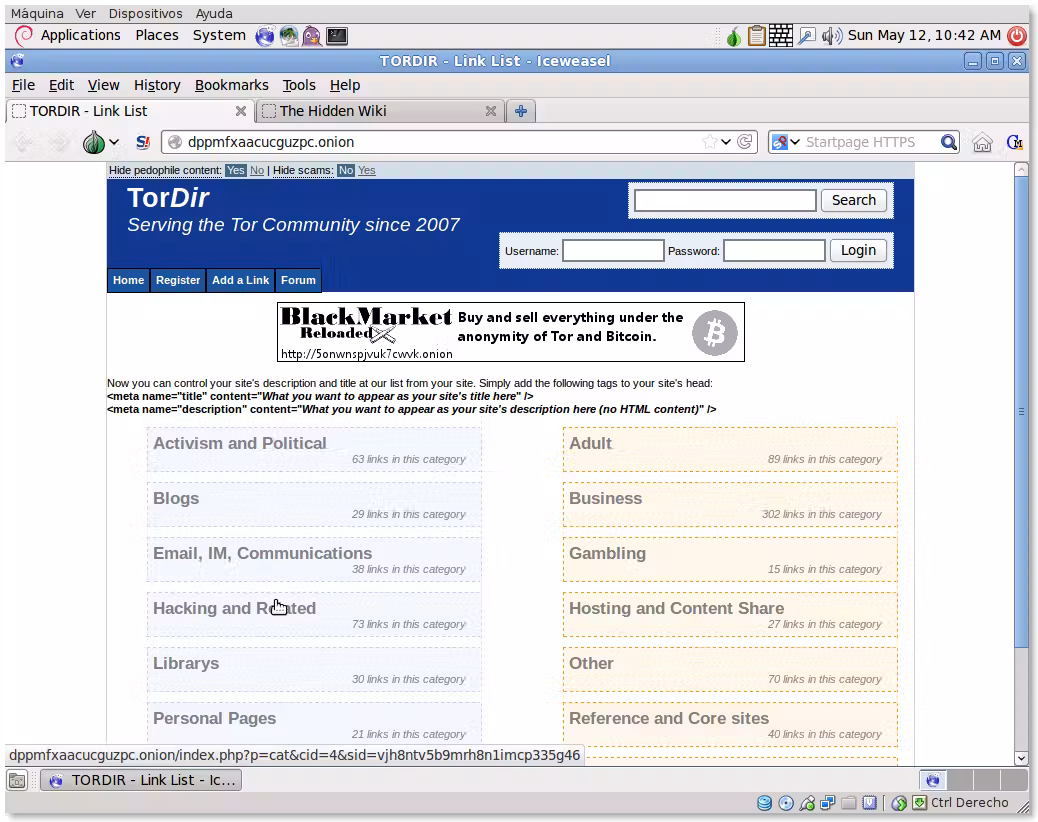Screen dimensions: 1038x822
Task: Click VirtualBox mouse integration globe icon
Action: pyautogui.click(x=898, y=803)
